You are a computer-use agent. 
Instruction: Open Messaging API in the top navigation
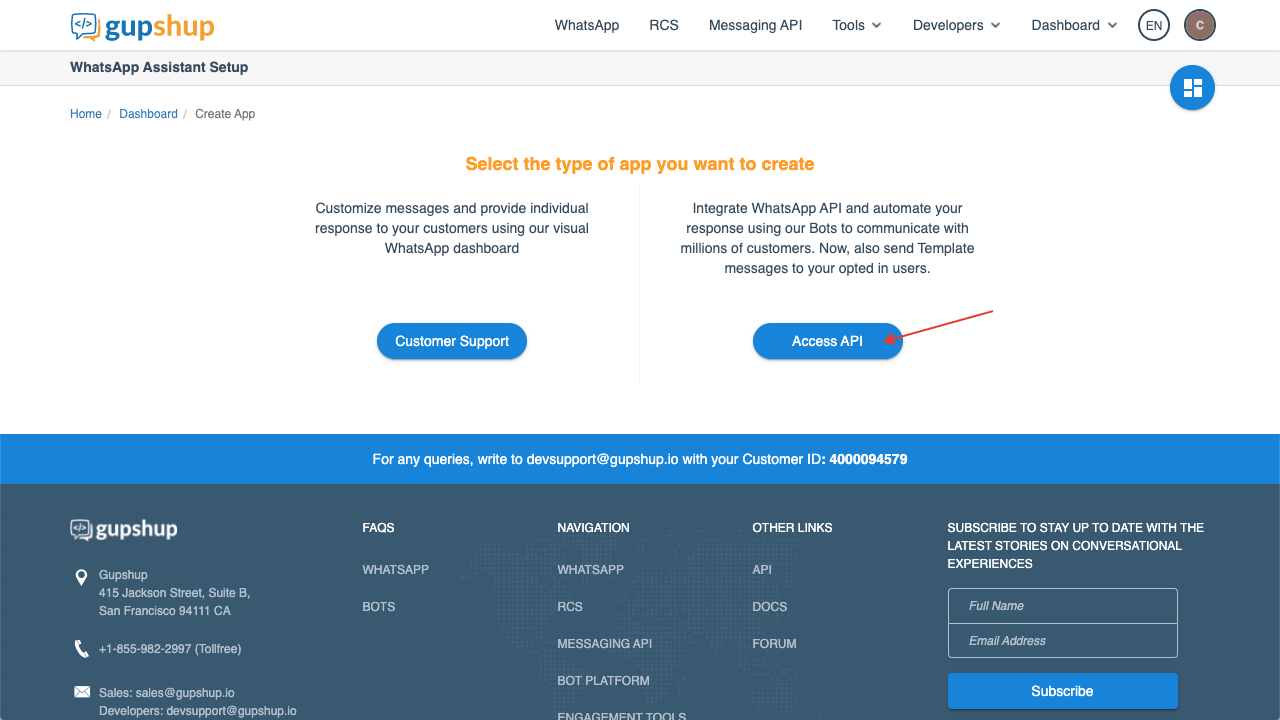(x=755, y=25)
